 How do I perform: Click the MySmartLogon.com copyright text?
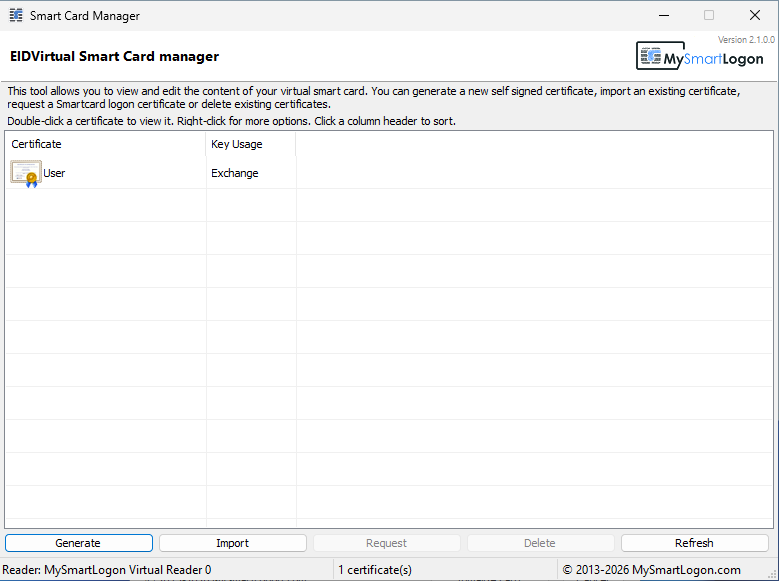[651, 570]
